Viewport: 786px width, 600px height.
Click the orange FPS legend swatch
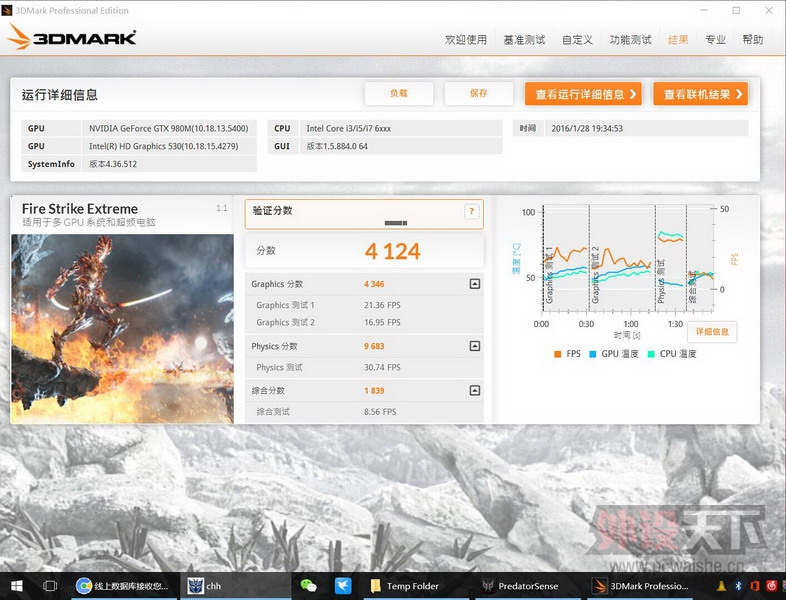(x=557, y=354)
